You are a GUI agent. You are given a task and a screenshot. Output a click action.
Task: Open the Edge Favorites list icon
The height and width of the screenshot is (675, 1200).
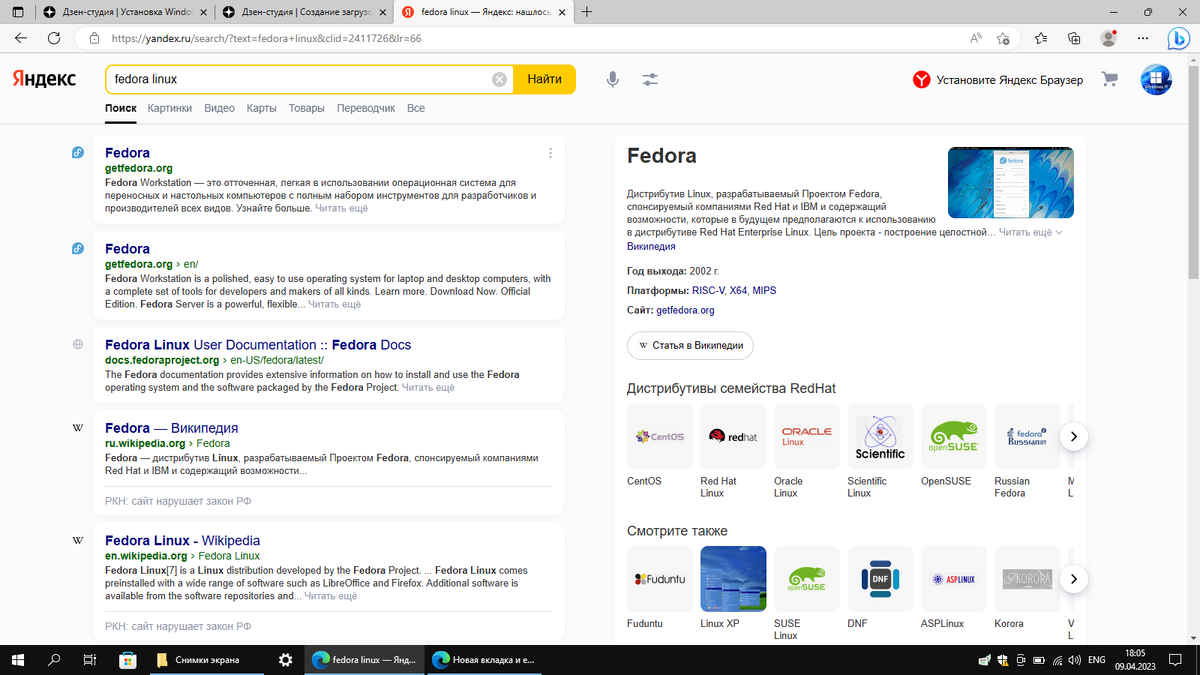click(x=1041, y=38)
